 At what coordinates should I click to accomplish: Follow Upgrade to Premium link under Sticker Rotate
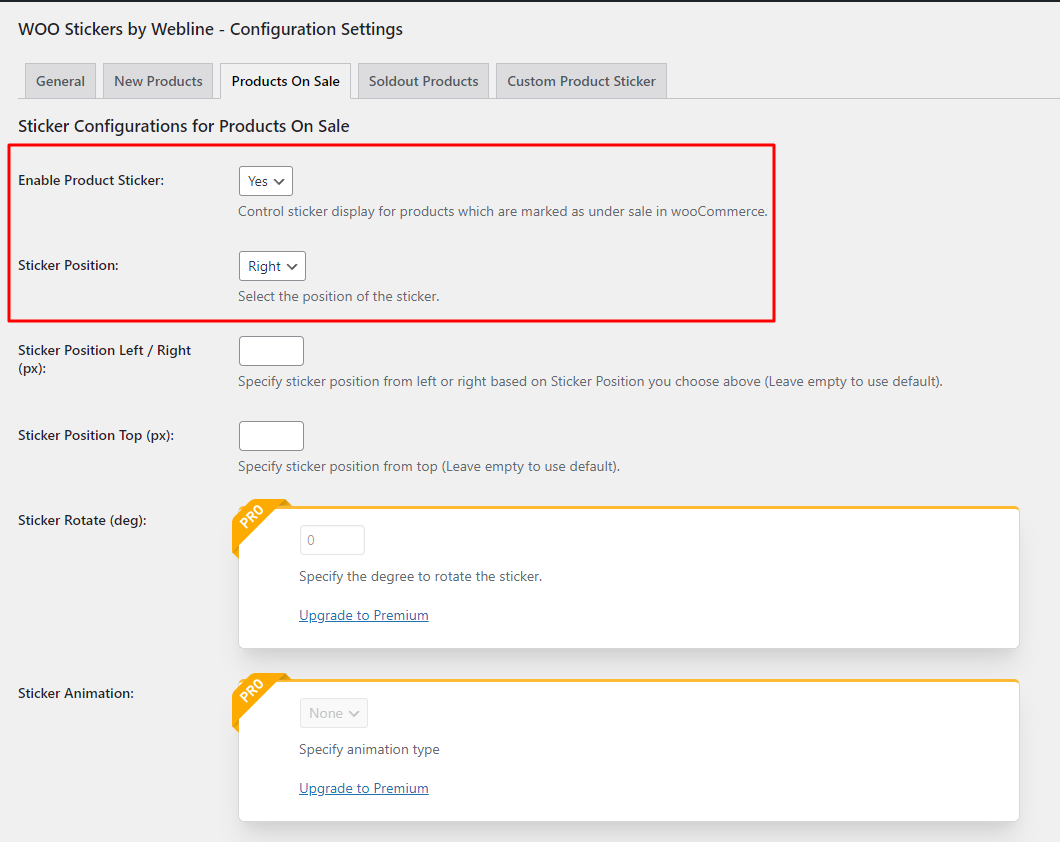(364, 615)
